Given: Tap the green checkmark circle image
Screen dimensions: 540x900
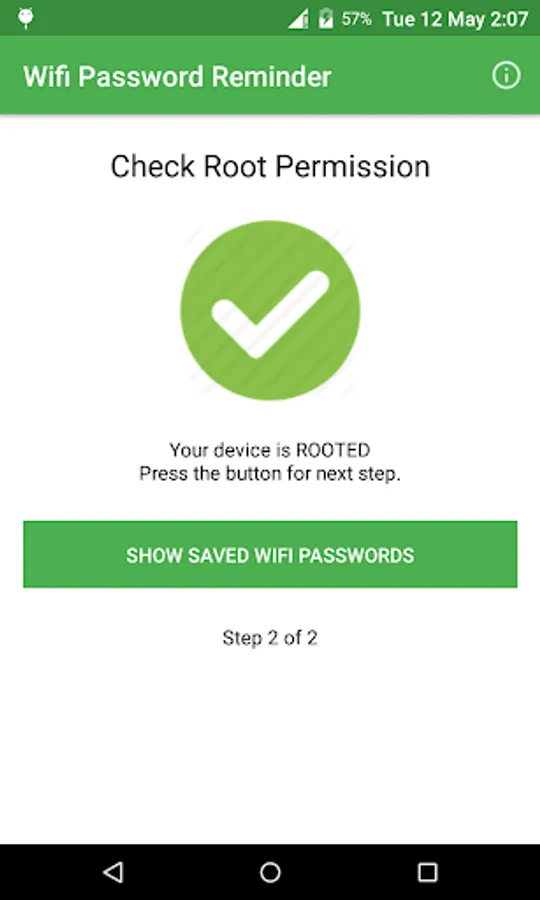Looking at the screenshot, I should point(270,311).
